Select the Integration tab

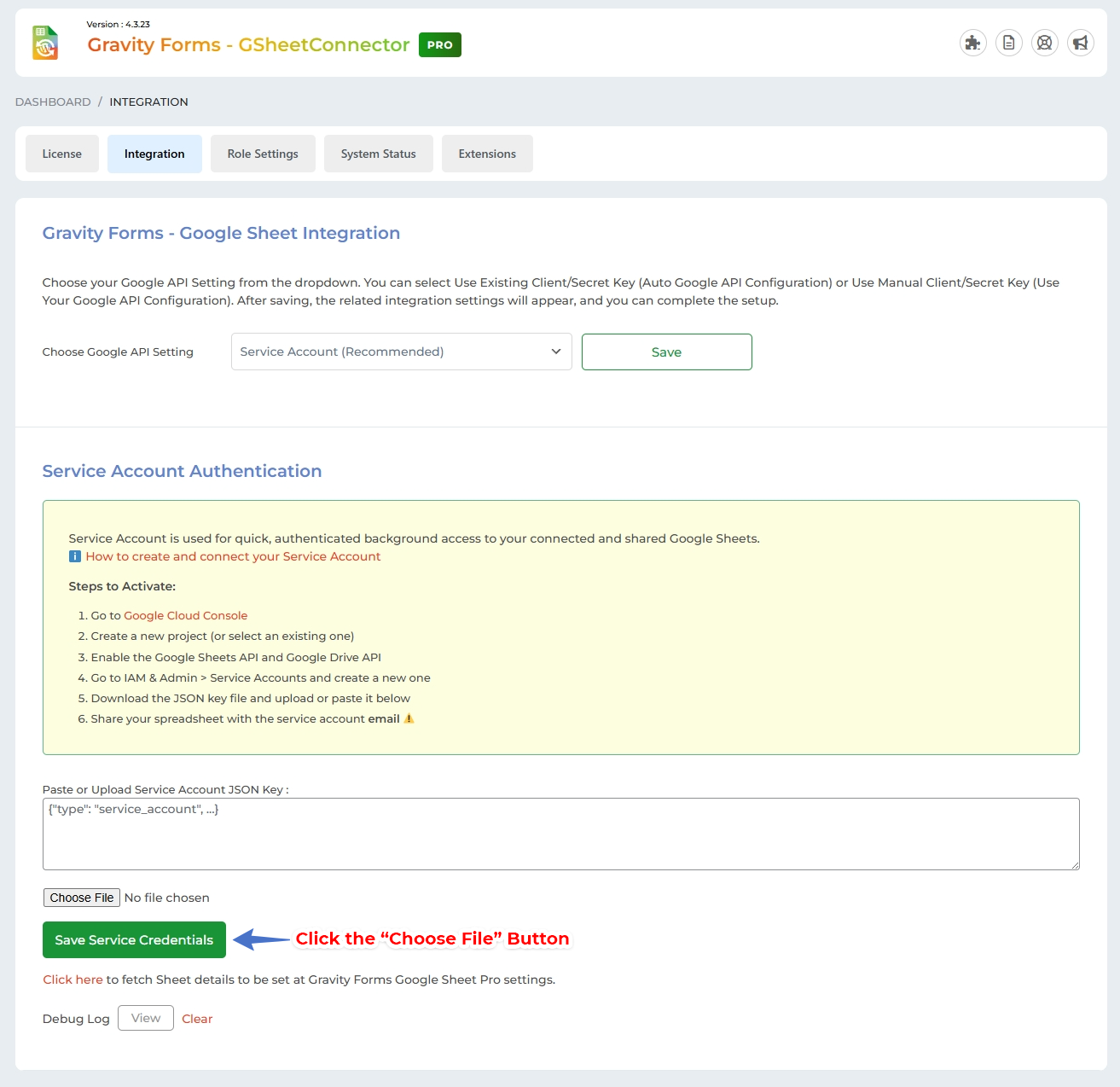coord(154,154)
